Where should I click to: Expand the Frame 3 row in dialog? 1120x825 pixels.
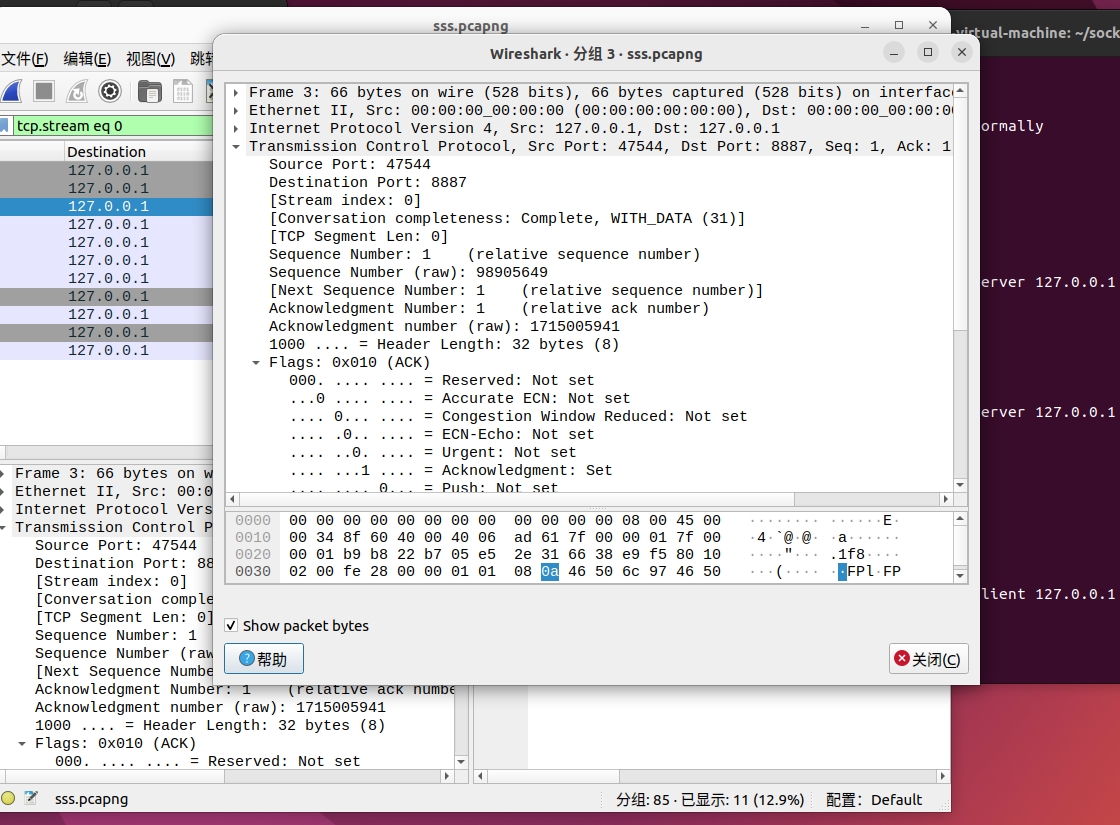236,92
